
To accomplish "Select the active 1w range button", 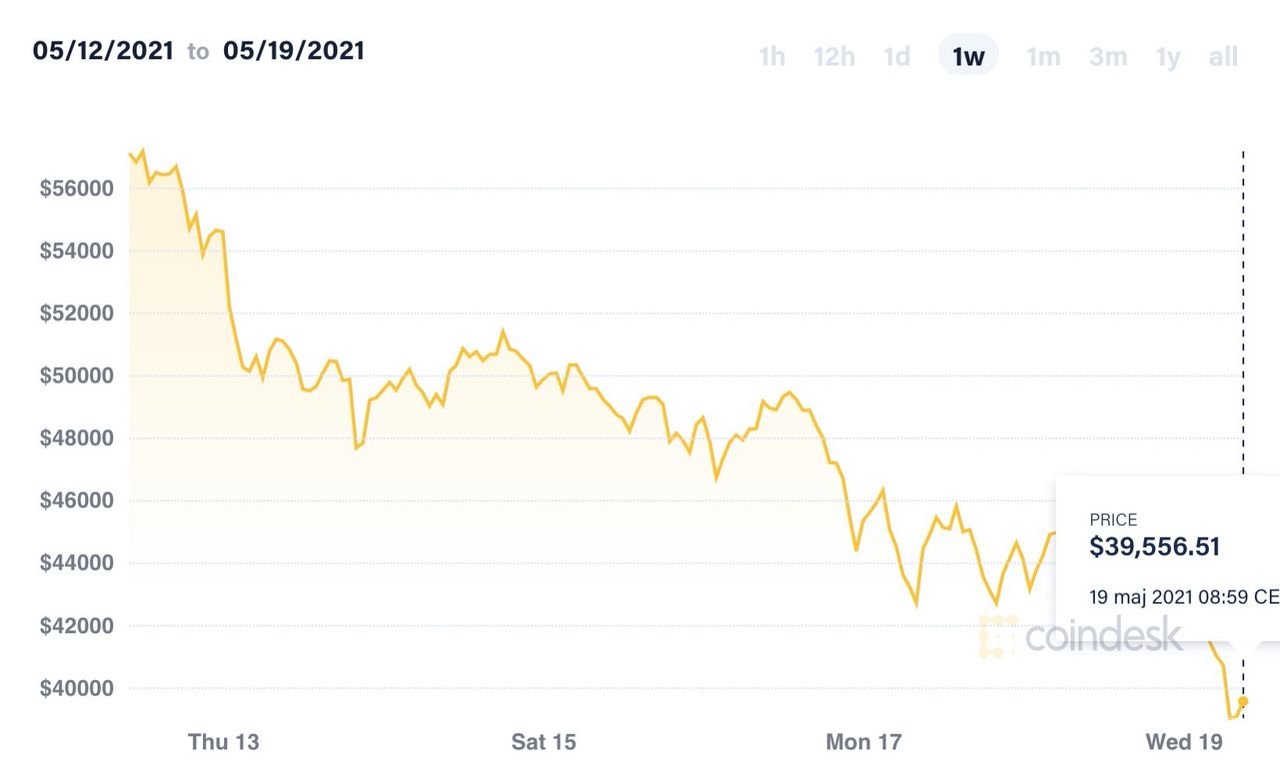I will (x=968, y=55).
